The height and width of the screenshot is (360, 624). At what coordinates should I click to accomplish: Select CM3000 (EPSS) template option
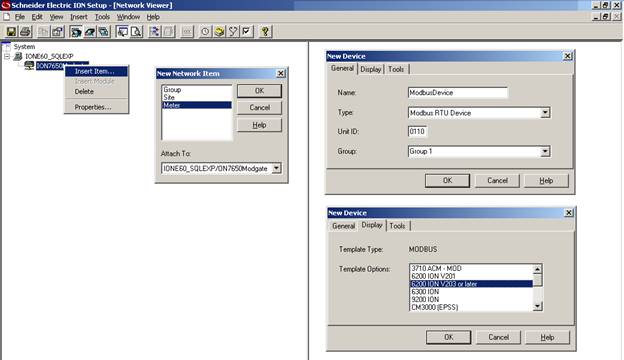pyautogui.click(x=471, y=307)
